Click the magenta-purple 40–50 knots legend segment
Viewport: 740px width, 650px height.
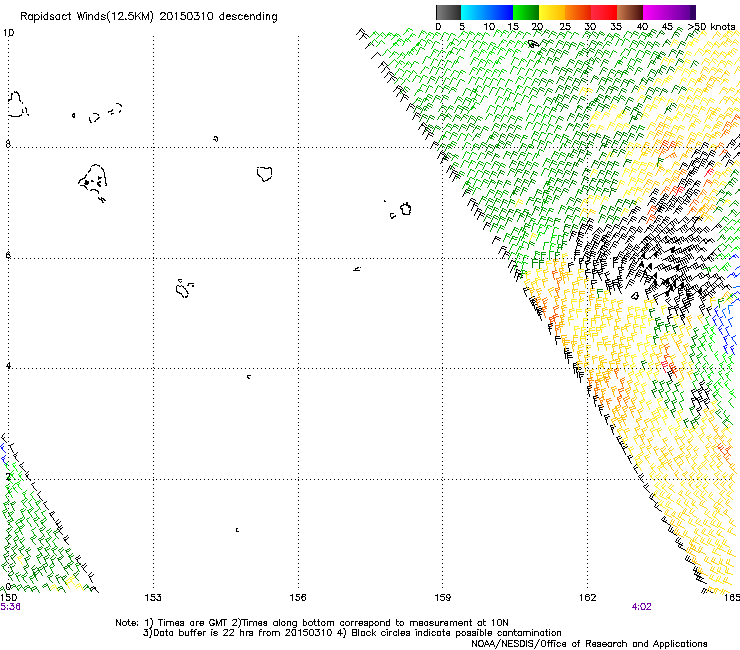coord(669,12)
